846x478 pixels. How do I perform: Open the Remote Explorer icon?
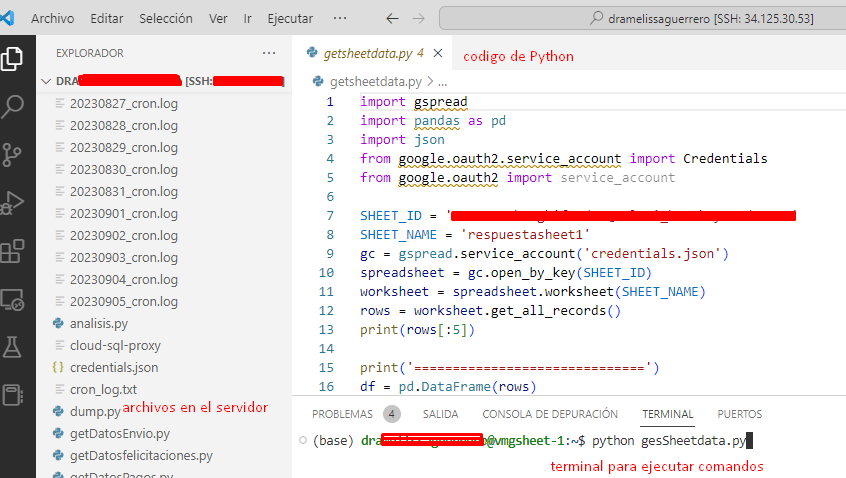pos(13,299)
